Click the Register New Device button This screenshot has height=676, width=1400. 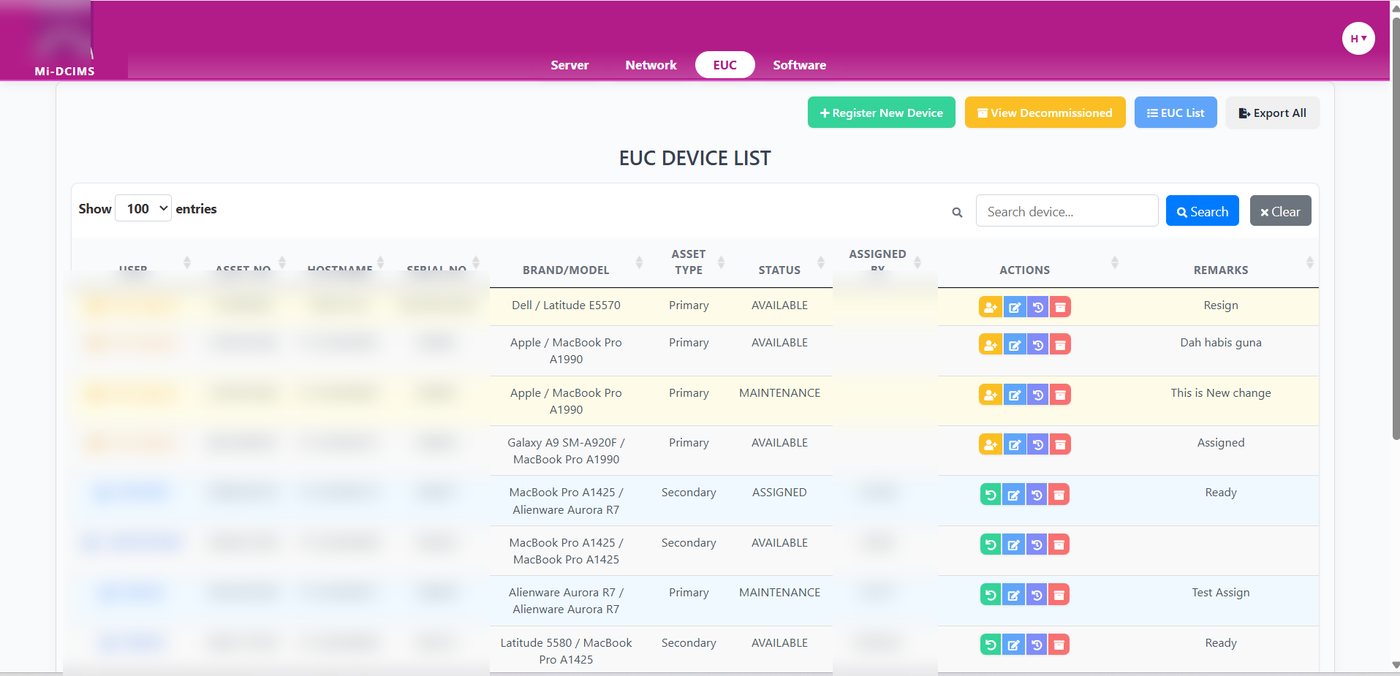[x=882, y=113]
